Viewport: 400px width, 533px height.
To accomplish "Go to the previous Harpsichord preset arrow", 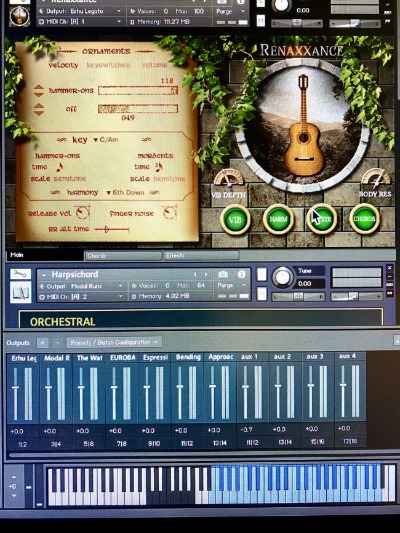I will tap(195, 274).
